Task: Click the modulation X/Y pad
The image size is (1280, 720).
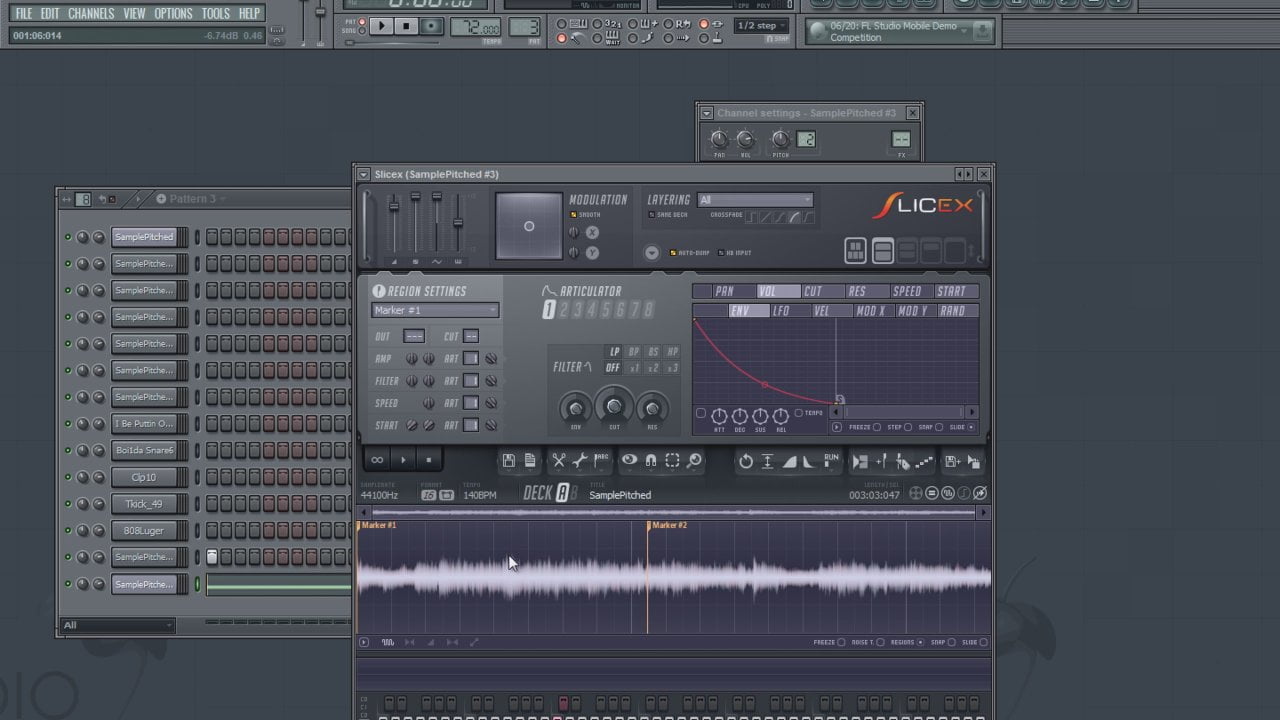Action: 529,226
